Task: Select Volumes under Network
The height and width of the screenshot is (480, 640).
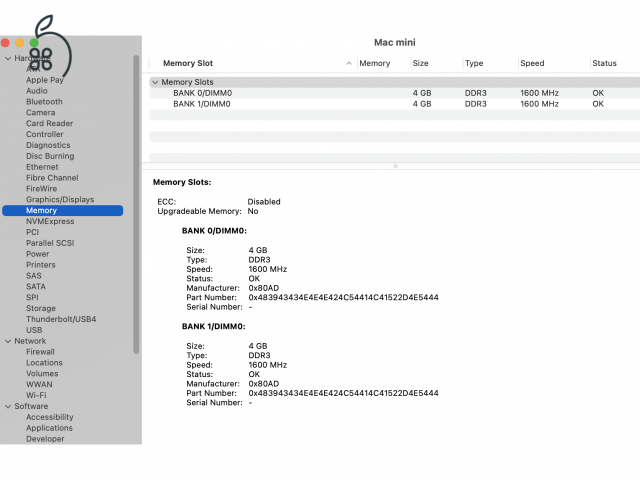Action: coord(42,374)
